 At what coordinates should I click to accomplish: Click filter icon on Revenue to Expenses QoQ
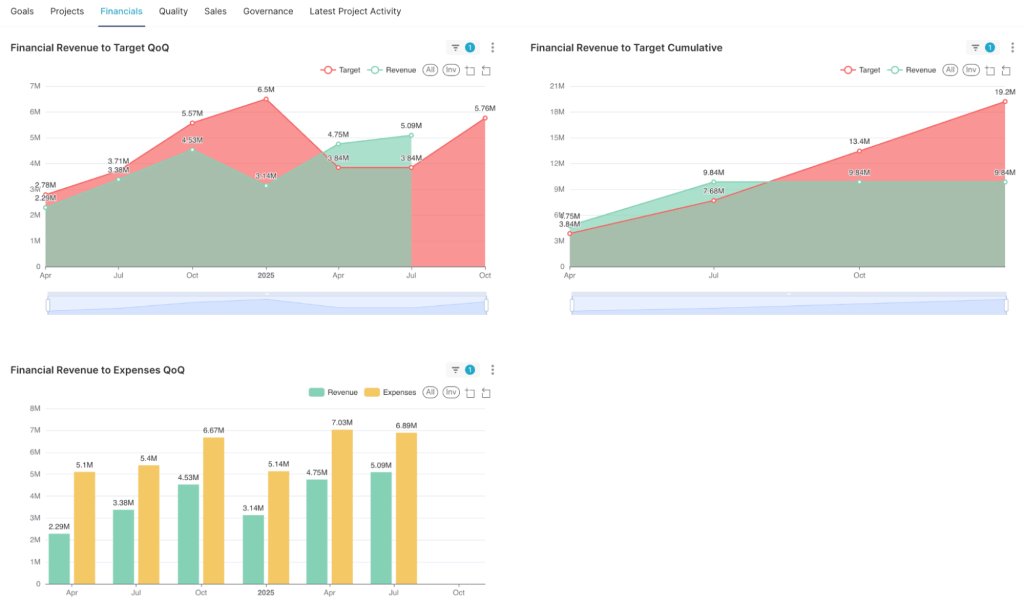click(456, 370)
